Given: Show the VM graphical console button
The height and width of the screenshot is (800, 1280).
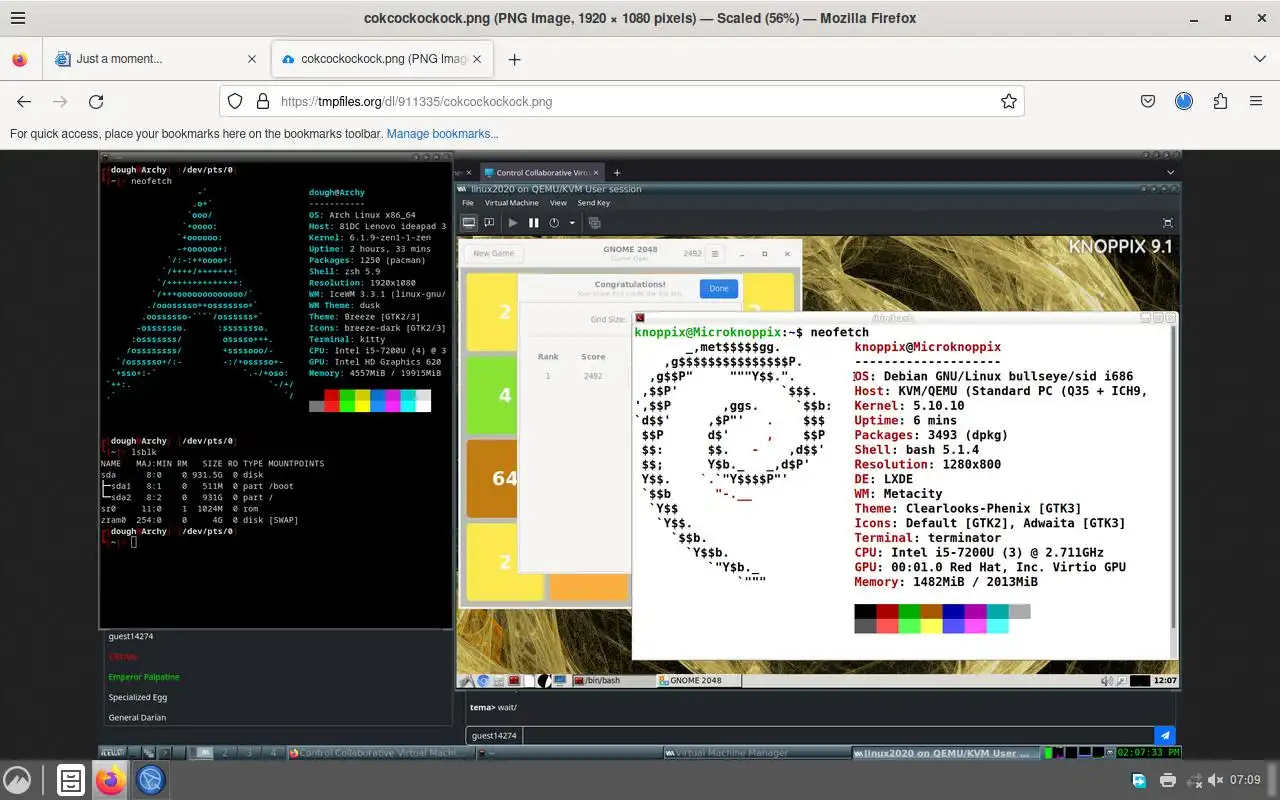Looking at the screenshot, I should click(468, 223).
